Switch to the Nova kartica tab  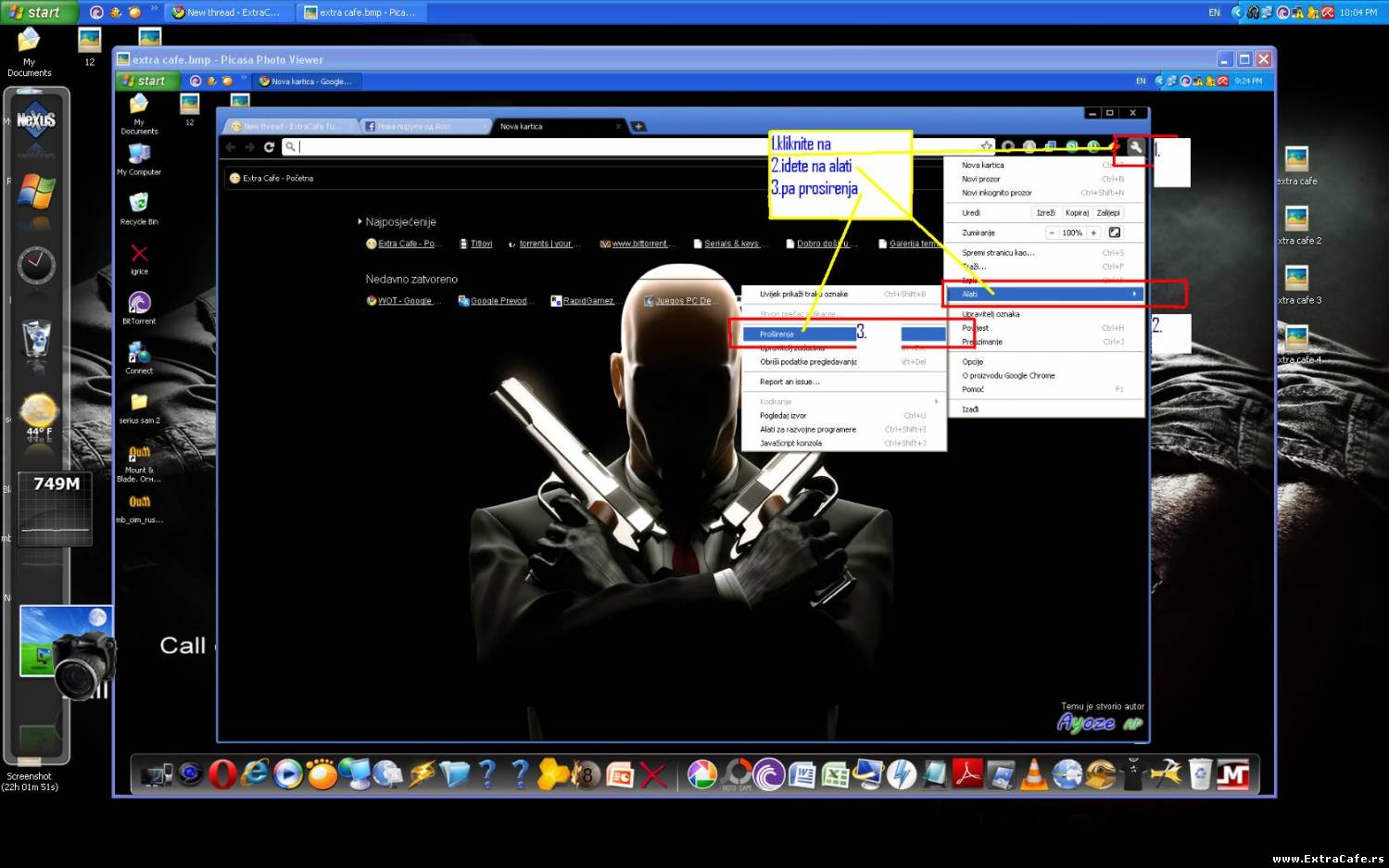[556, 126]
